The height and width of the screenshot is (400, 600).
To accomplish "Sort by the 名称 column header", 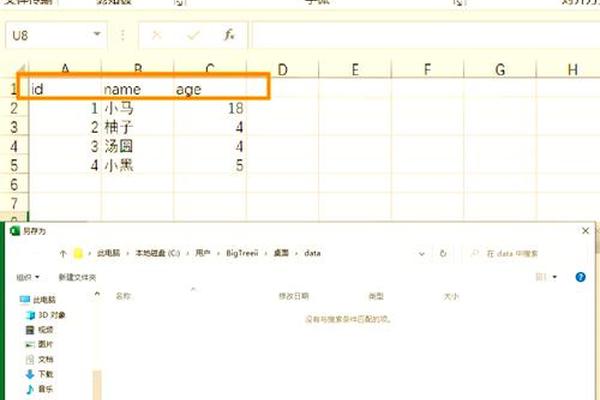I will pyautogui.click(x=123, y=296).
